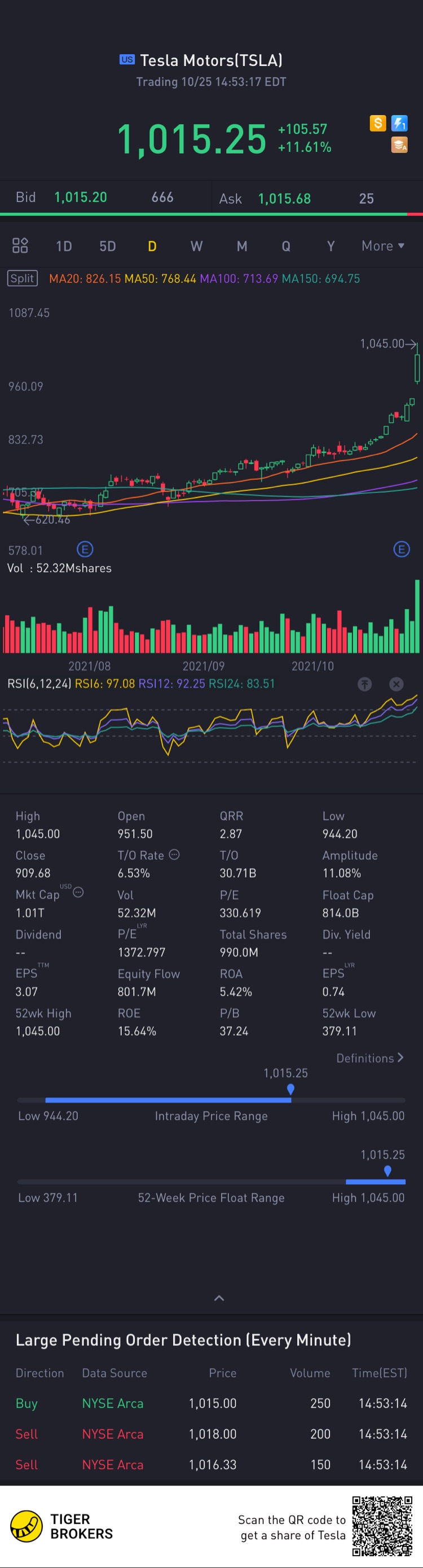Tap the 620.46 low price marker on chart
This screenshot has height=1568, width=423.
[46, 520]
